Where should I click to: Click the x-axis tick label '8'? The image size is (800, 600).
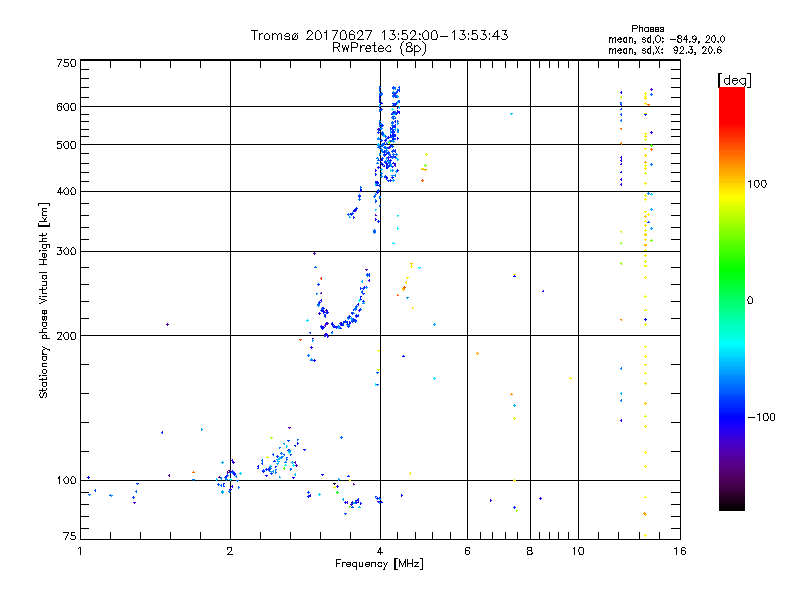(530, 551)
